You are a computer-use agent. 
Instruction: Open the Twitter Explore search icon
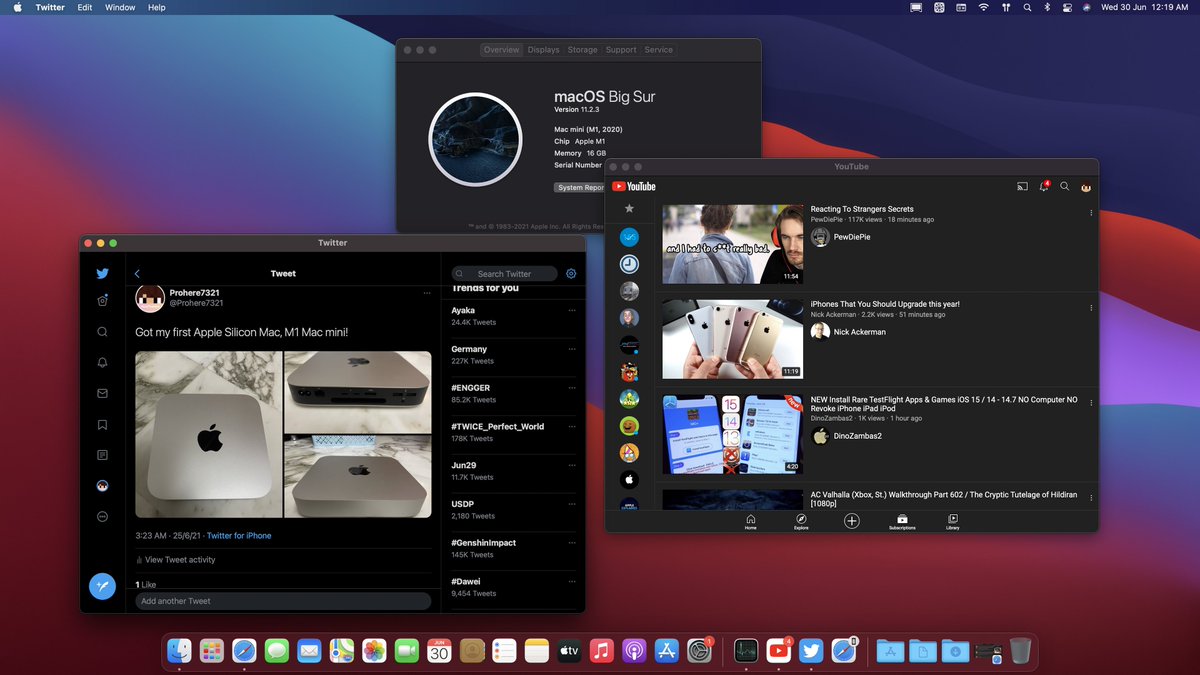(102, 331)
